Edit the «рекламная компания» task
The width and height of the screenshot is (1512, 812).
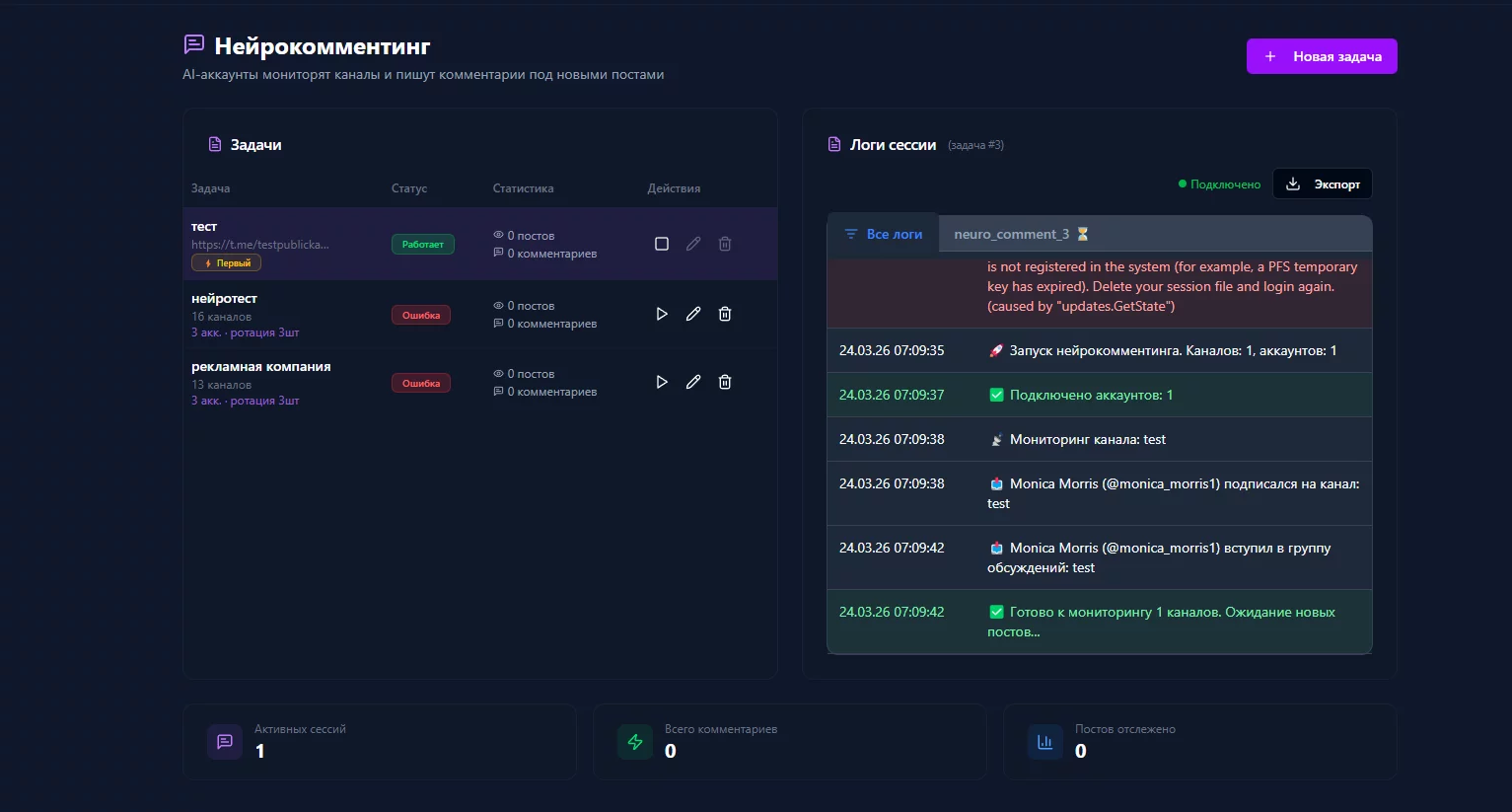pyautogui.click(x=693, y=382)
